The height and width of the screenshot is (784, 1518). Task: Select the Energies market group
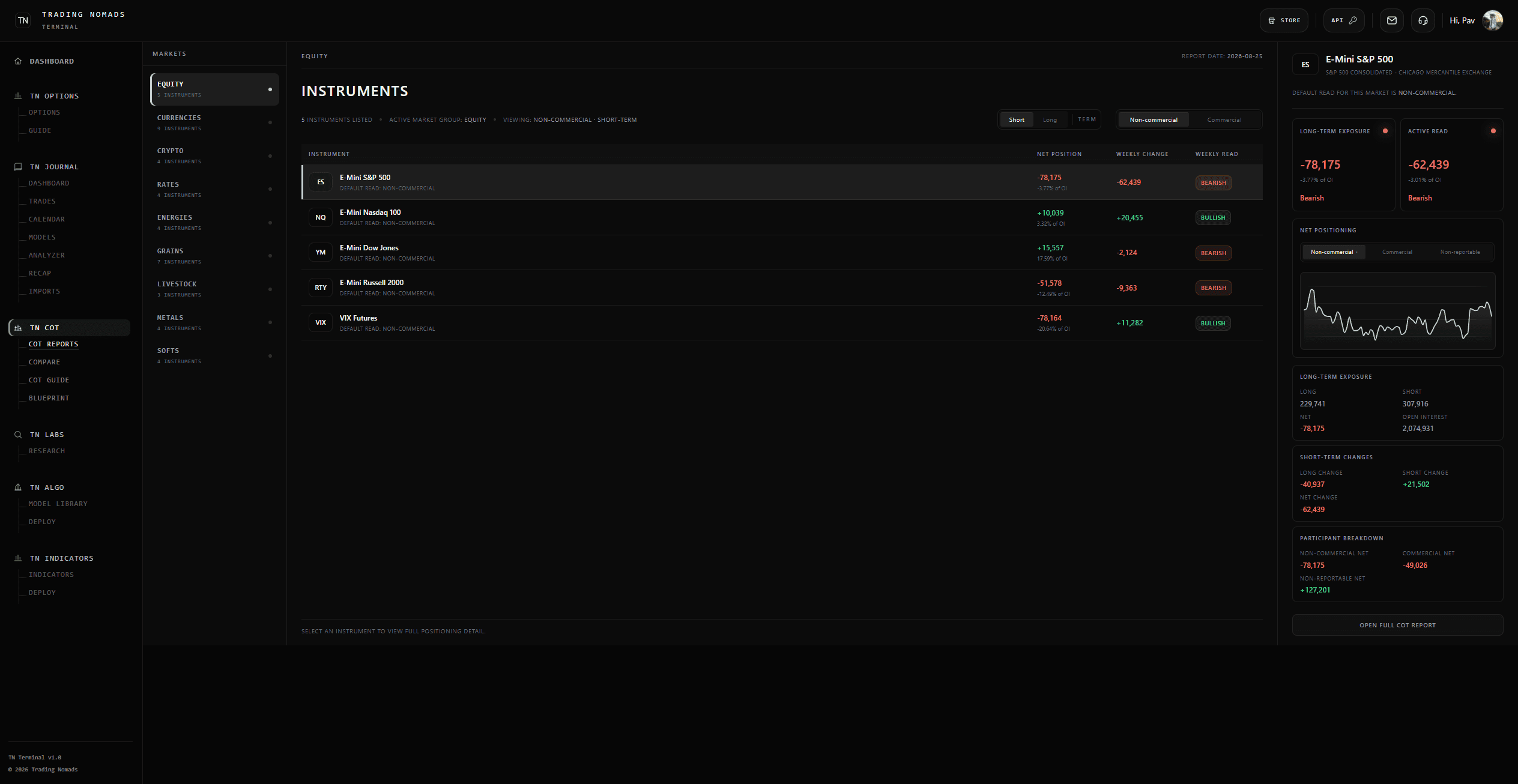(214, 223)
